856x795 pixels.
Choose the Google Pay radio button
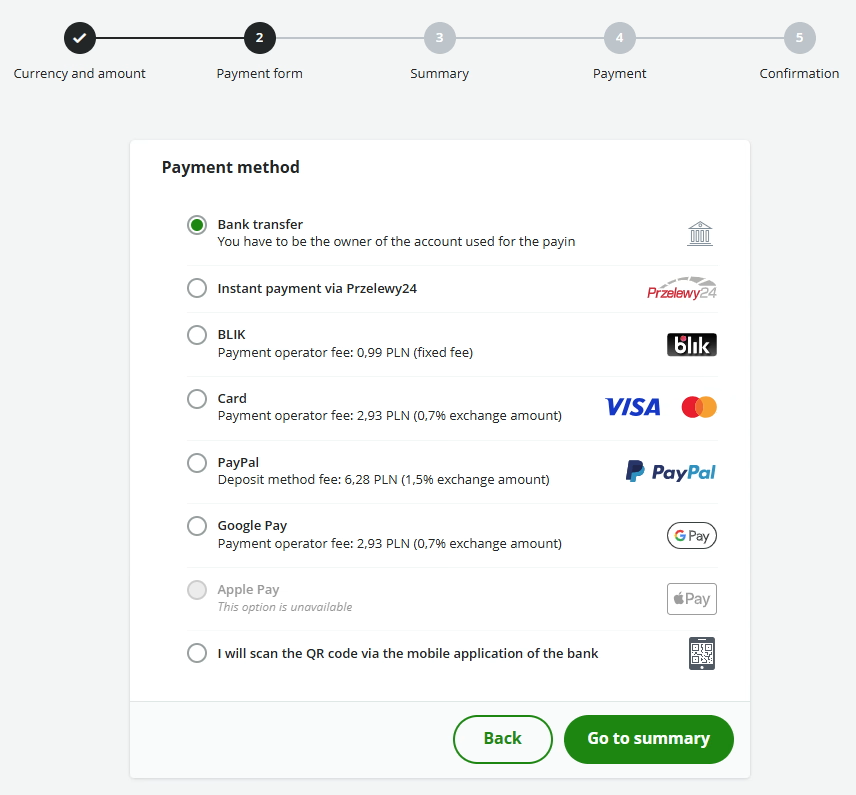[x=197, y=526]
